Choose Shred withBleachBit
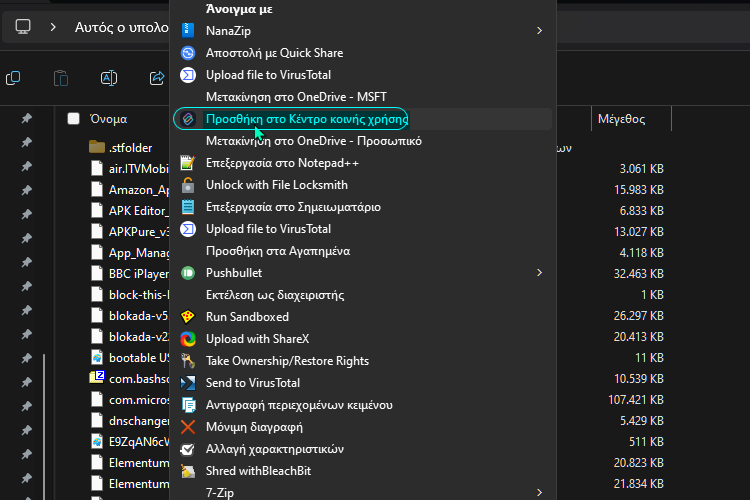The height and width of the screenshot is (500, 750). tap(258, 471)
